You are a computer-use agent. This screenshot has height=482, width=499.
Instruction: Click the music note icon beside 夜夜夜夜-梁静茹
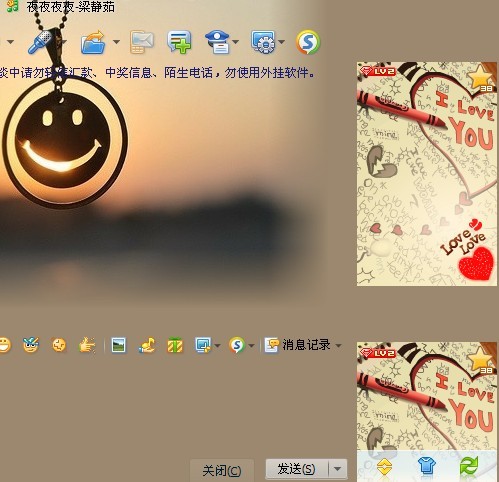[x=13, y=5]
